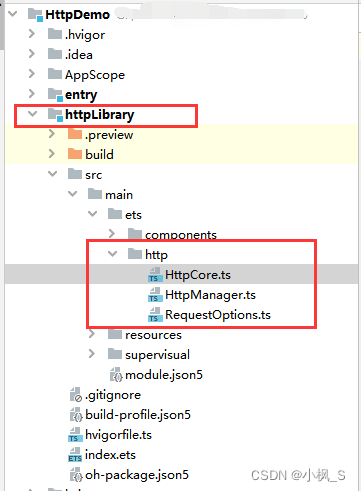Collapse the ets folder
Viewport: 361px width, 491px height.
click(x=92, y=214)
